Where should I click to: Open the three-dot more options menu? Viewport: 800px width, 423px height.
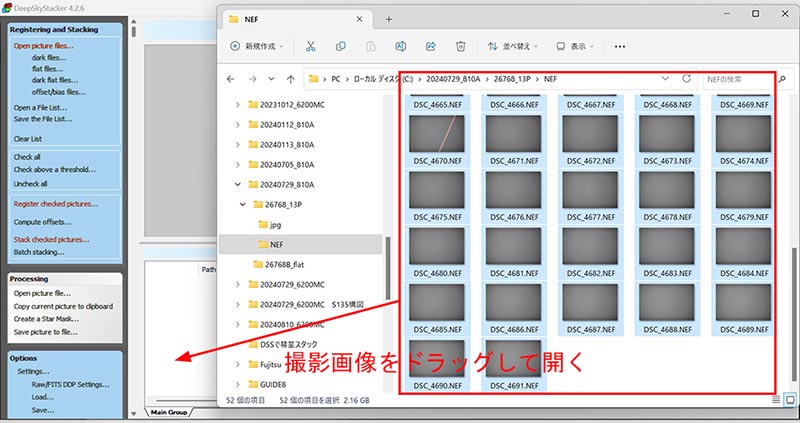point(620,46)
